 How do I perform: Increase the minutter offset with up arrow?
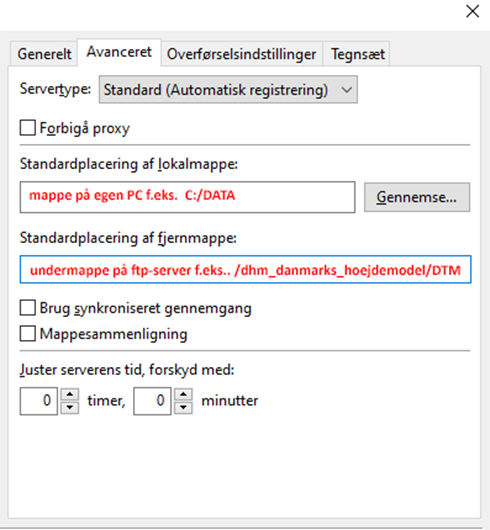coord(183,394)
